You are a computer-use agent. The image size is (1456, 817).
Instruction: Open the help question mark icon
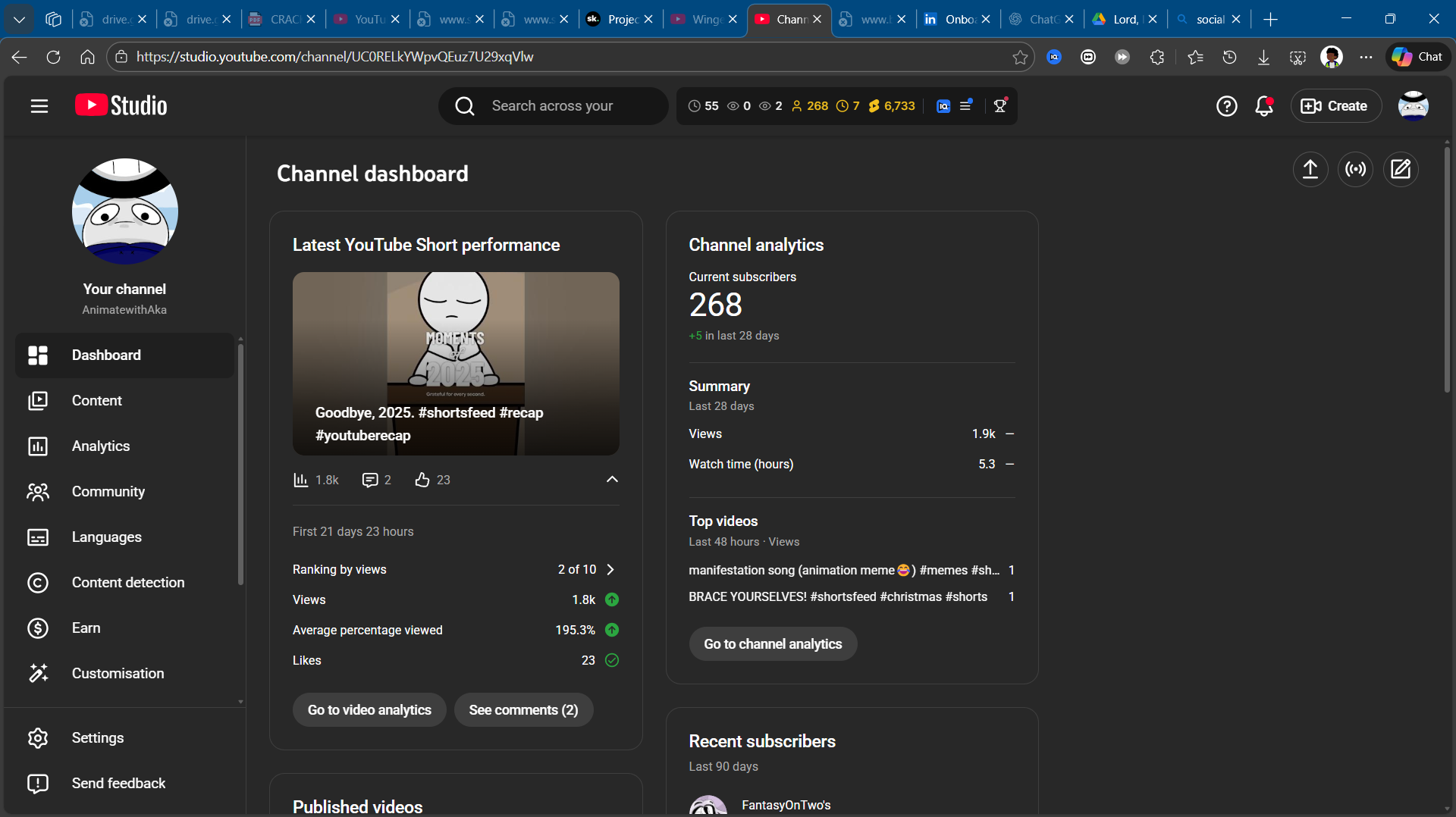pos(1226,106)
